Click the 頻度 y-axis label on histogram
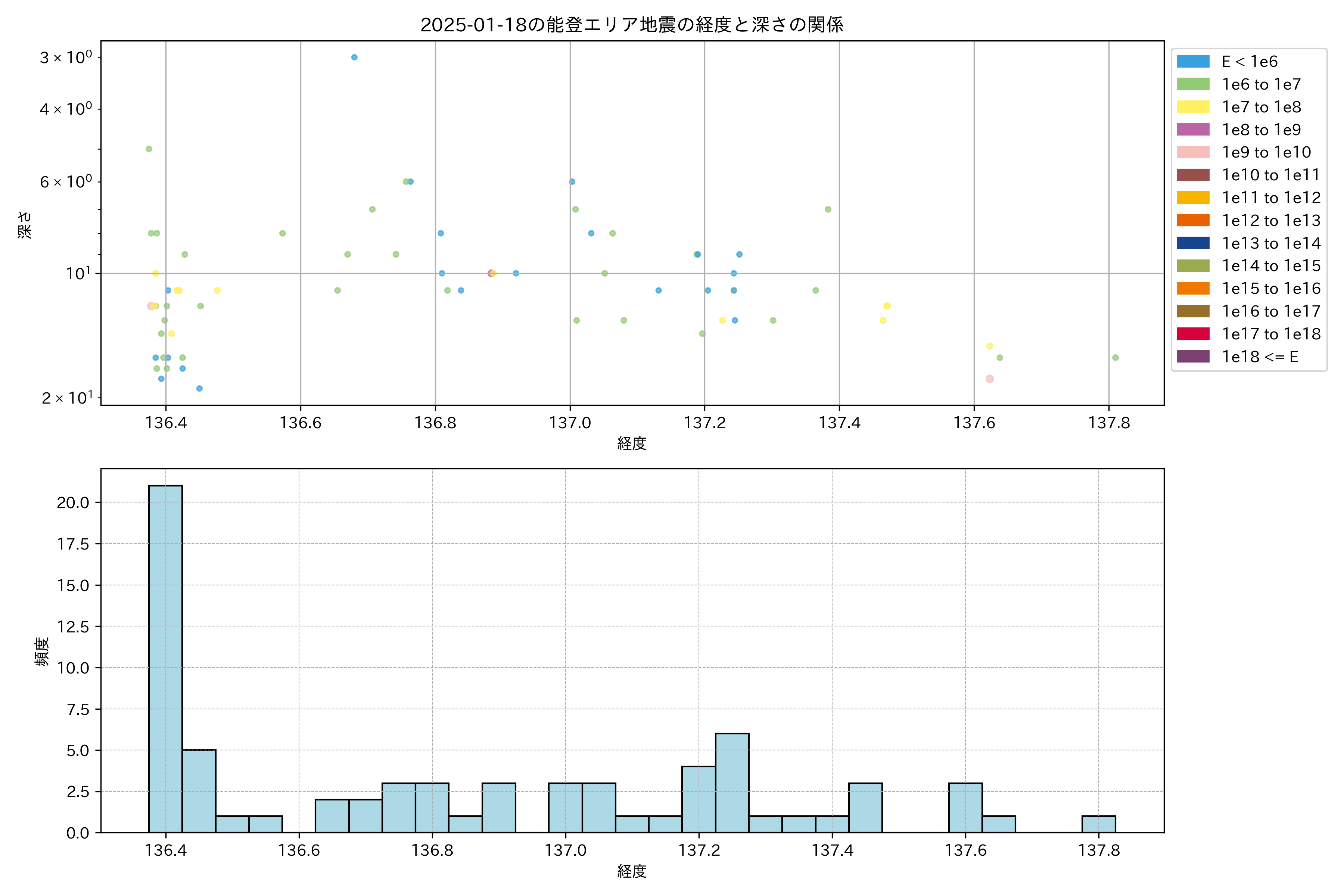This screenshot has height=896, width=1344. pyautogui.click(x=42, y=651)
